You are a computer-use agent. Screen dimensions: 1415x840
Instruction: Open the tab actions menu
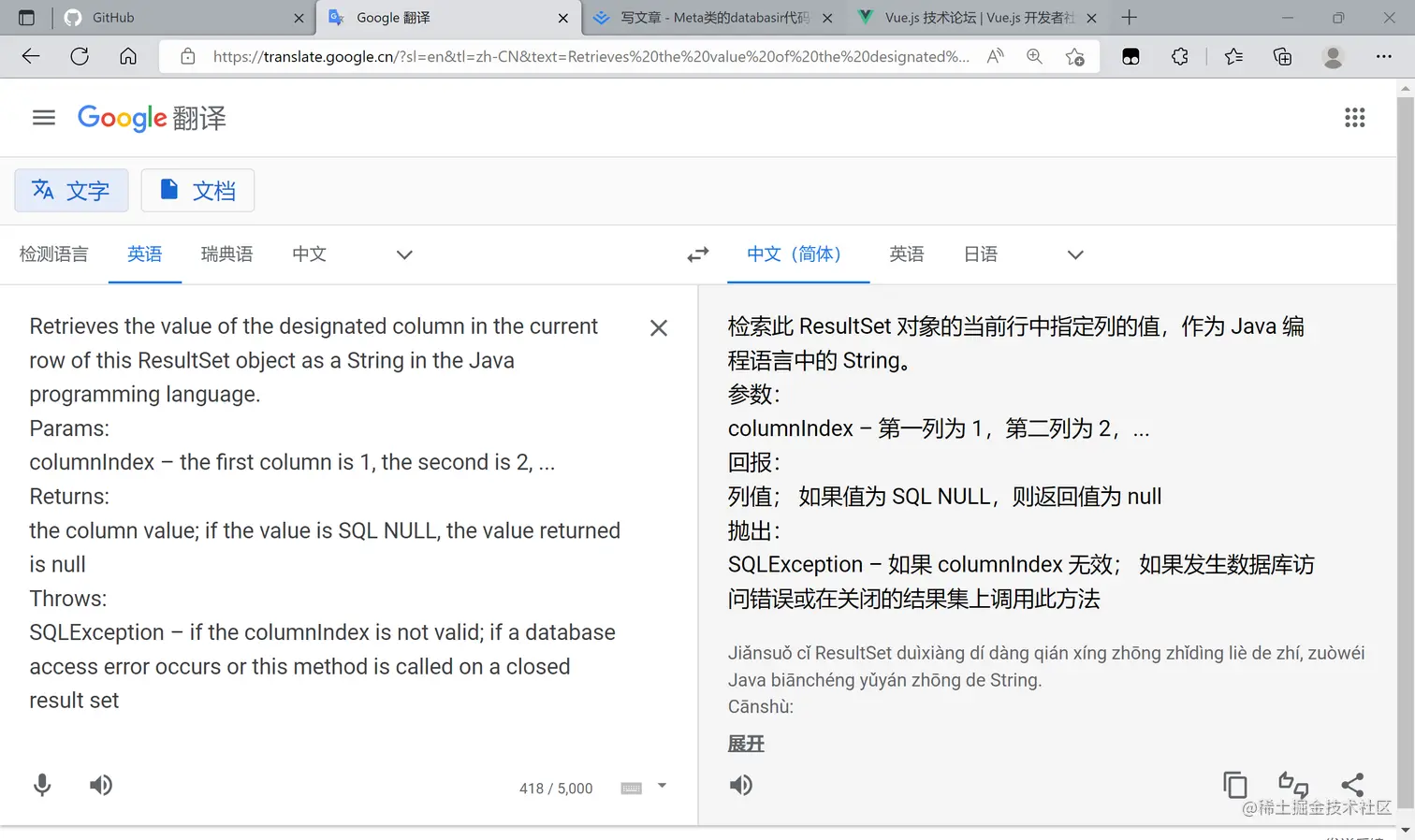[26, 18]
